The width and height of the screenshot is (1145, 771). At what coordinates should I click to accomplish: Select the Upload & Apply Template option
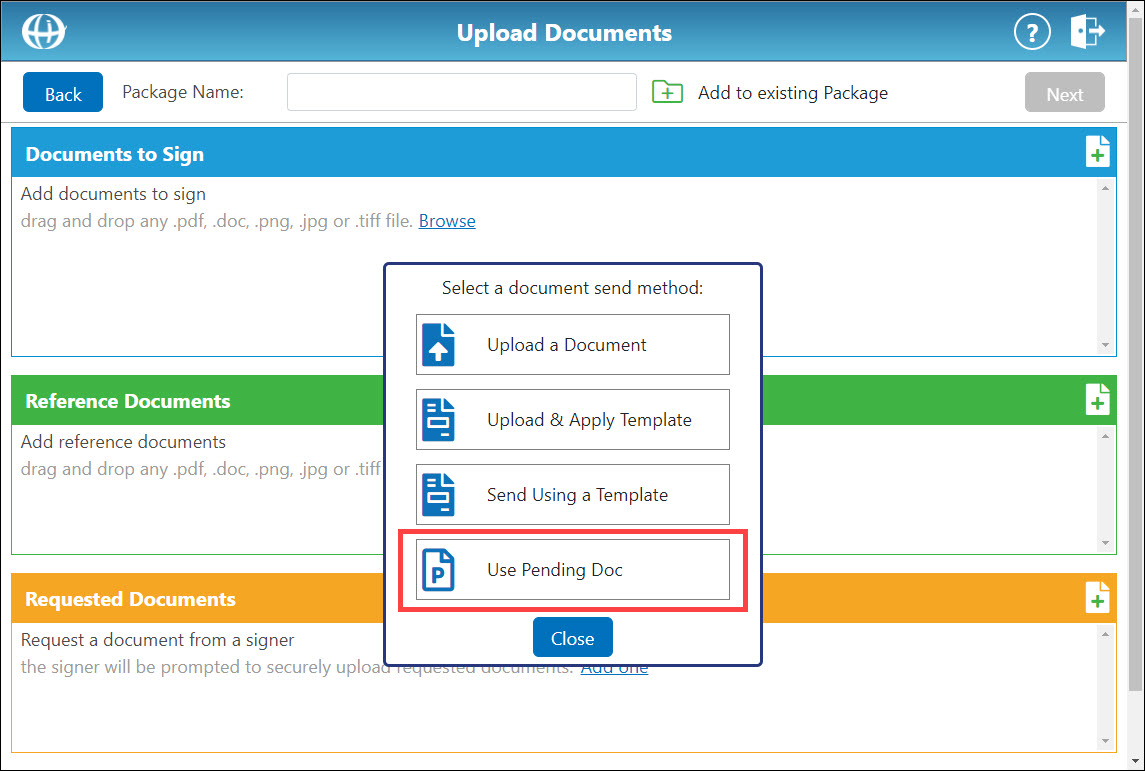click(573, 419)
